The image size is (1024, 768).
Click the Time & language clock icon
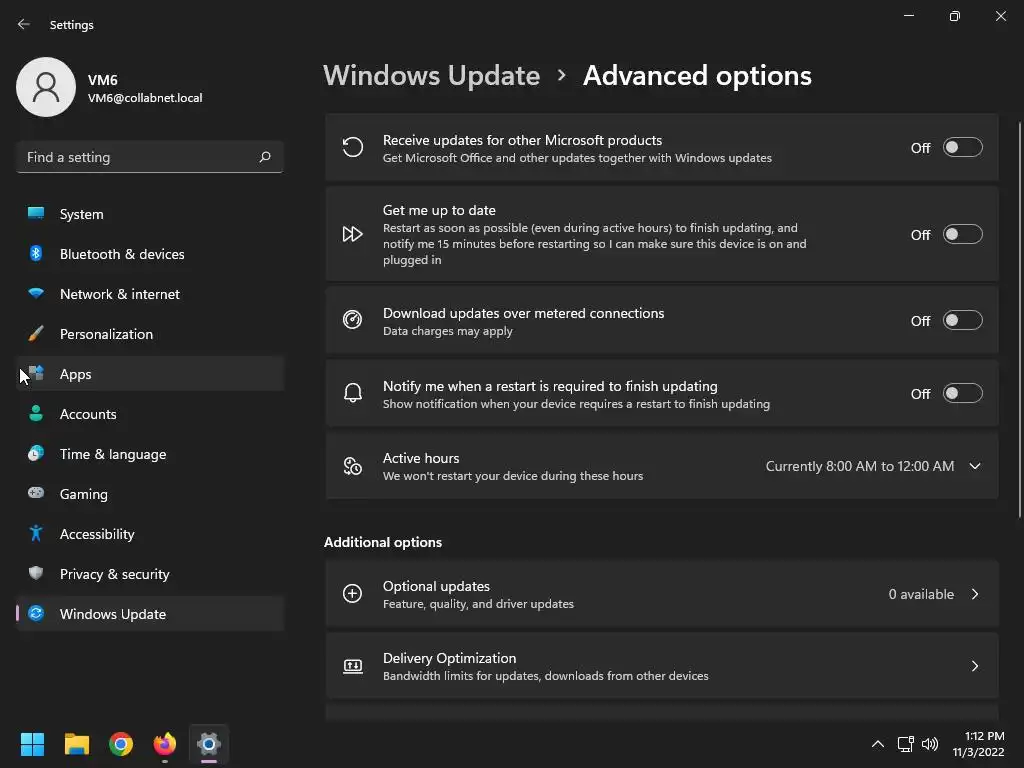click(x=36, y=453)
